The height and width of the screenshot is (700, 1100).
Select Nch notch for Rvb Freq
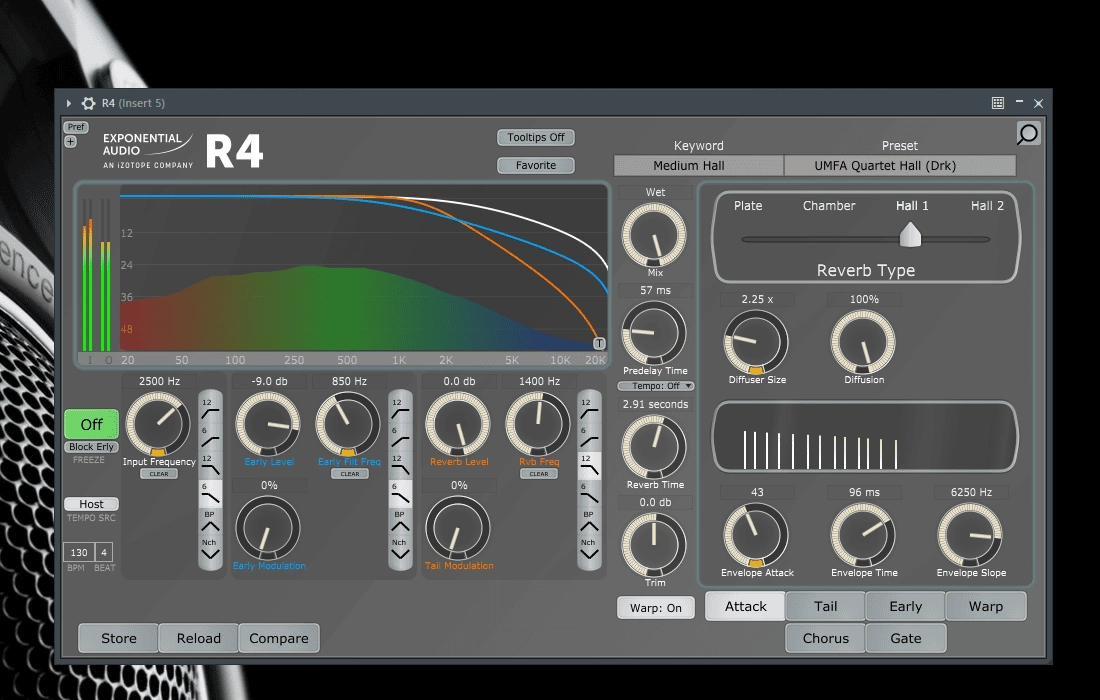[589, 549]
